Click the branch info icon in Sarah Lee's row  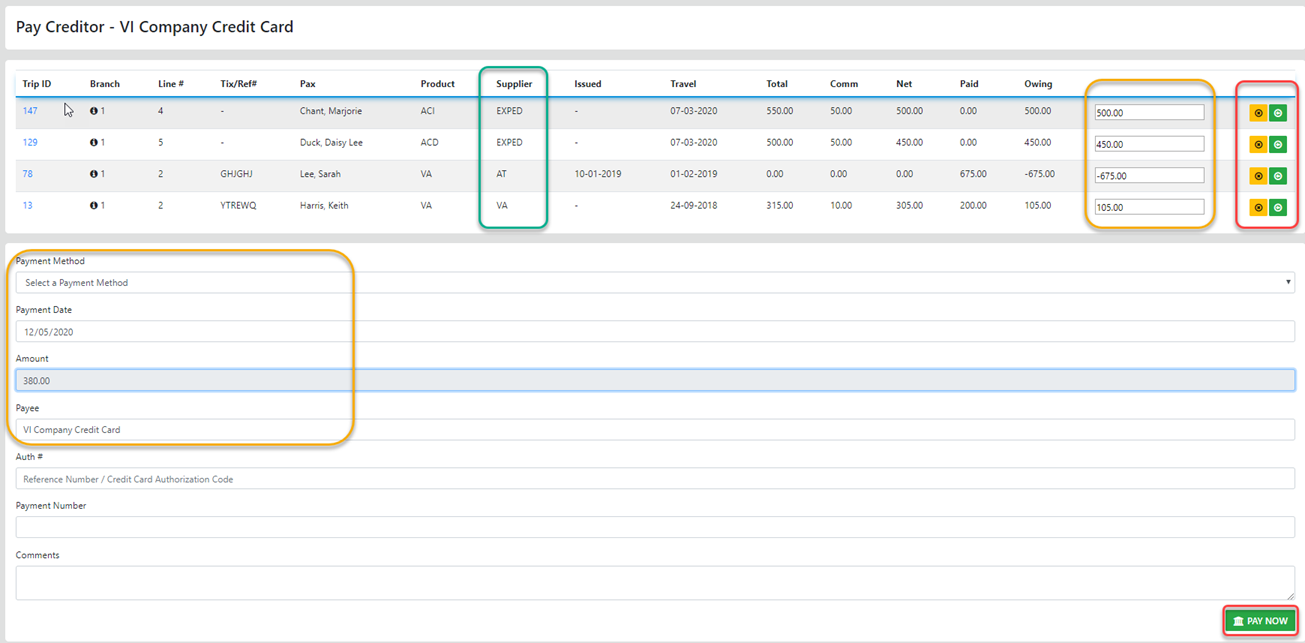[x=94, y=174]
